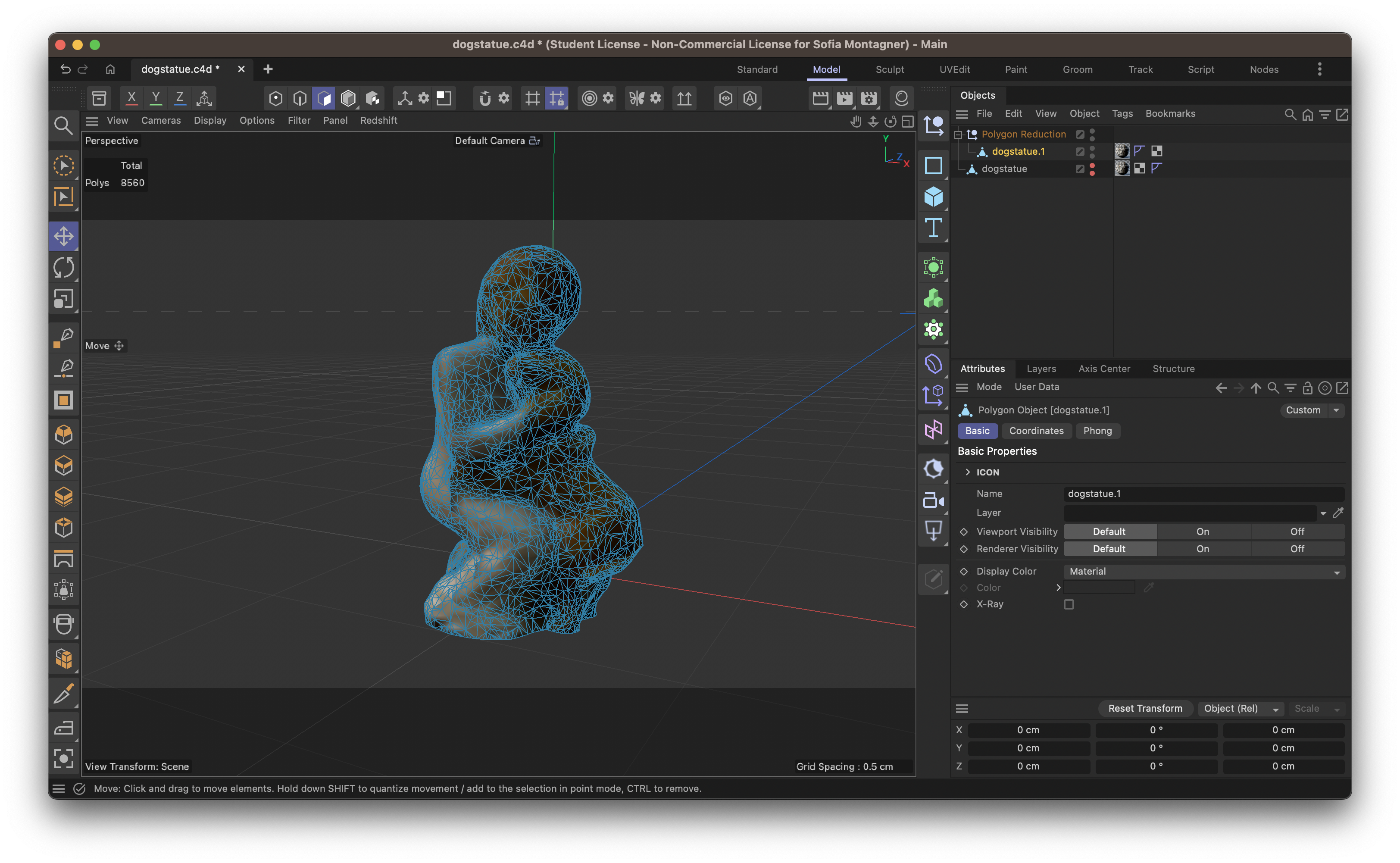Click the Reset Transform button
This screenshot has width=1400, height=863.
1145,708
